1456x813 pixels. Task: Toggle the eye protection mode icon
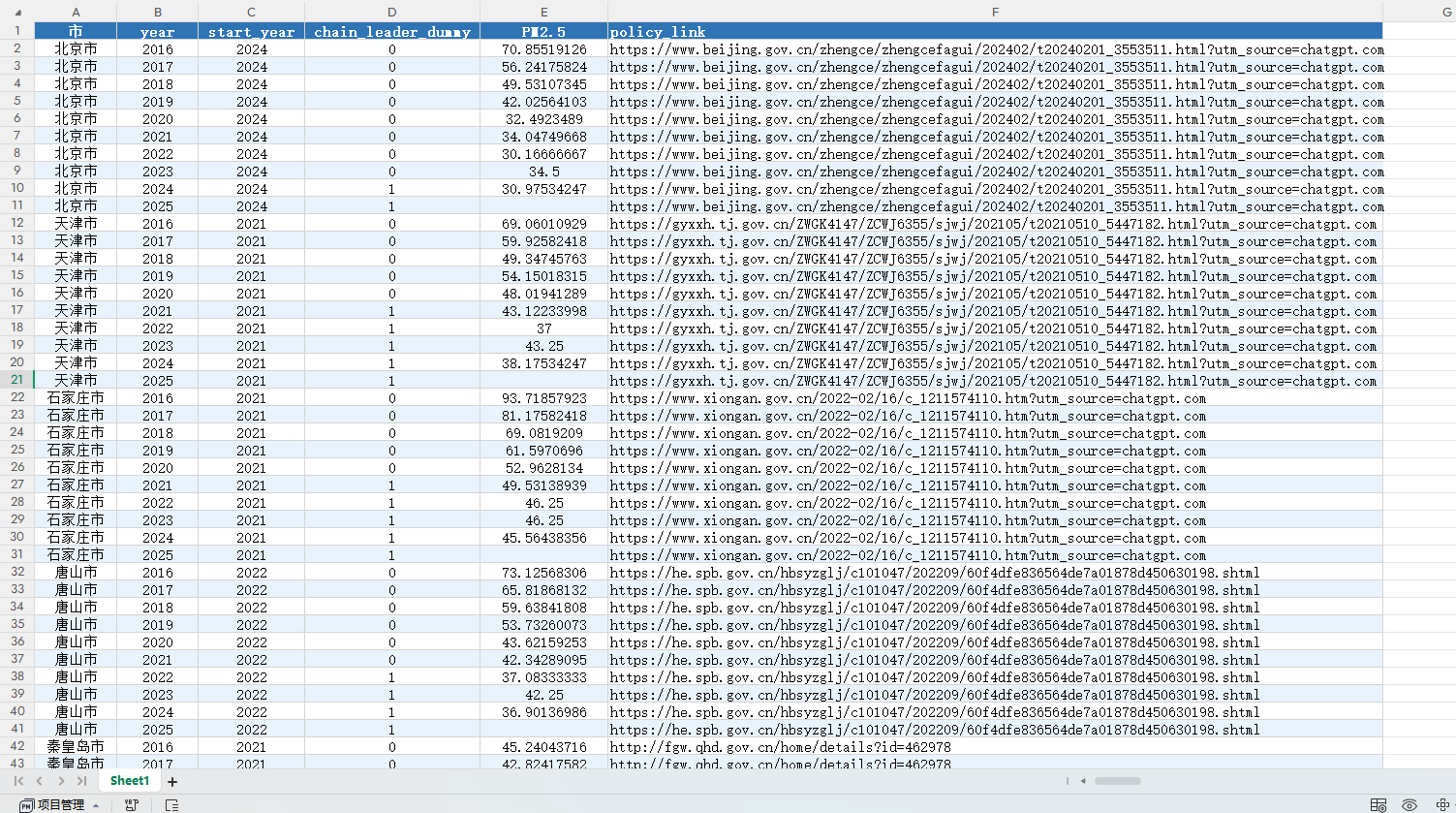tap(1410, 804)
